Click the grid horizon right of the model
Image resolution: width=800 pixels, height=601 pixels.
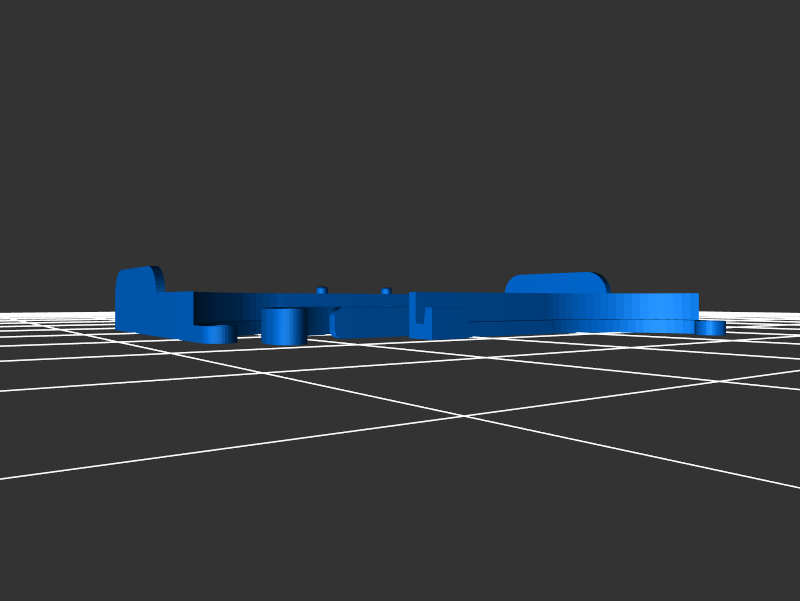pos(760,318)
